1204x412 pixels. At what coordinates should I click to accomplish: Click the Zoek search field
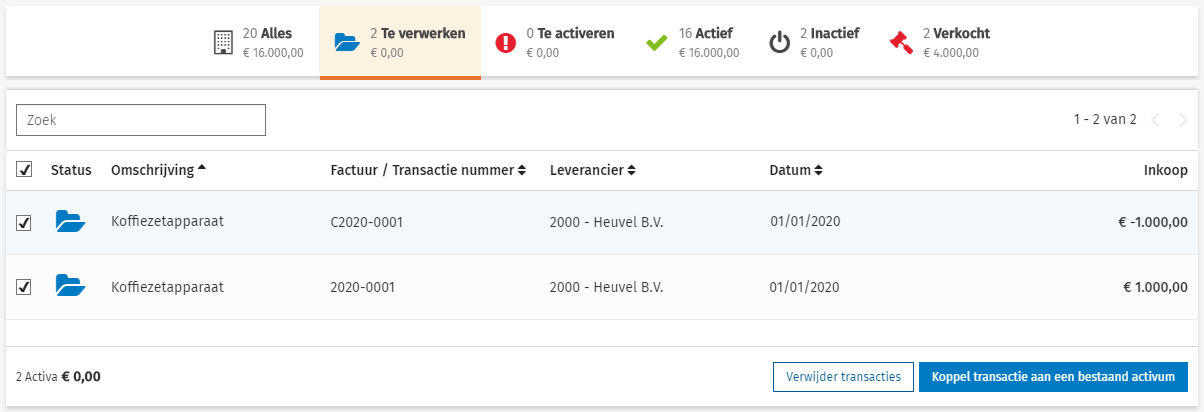click(141, 120)
